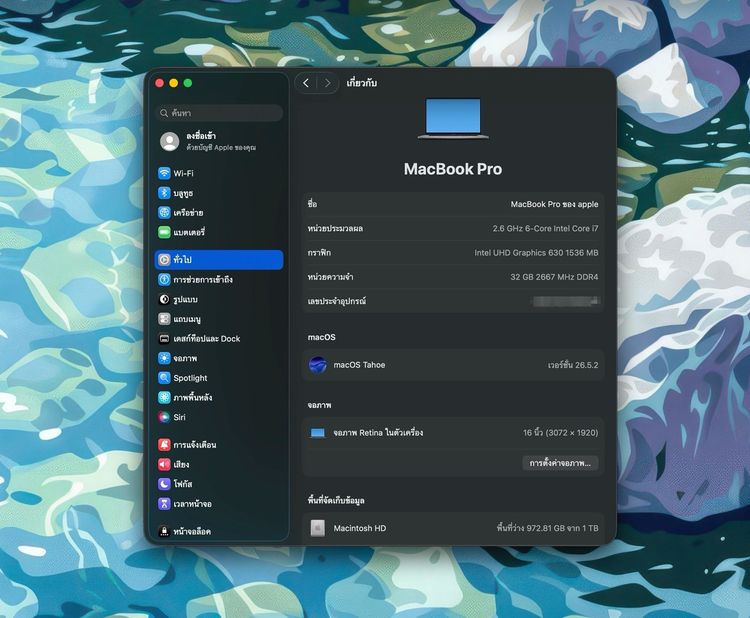750x618 pixels.
Task: Open Spotlight magnifier icon in sidebar
Action: (x=164, y=378)
